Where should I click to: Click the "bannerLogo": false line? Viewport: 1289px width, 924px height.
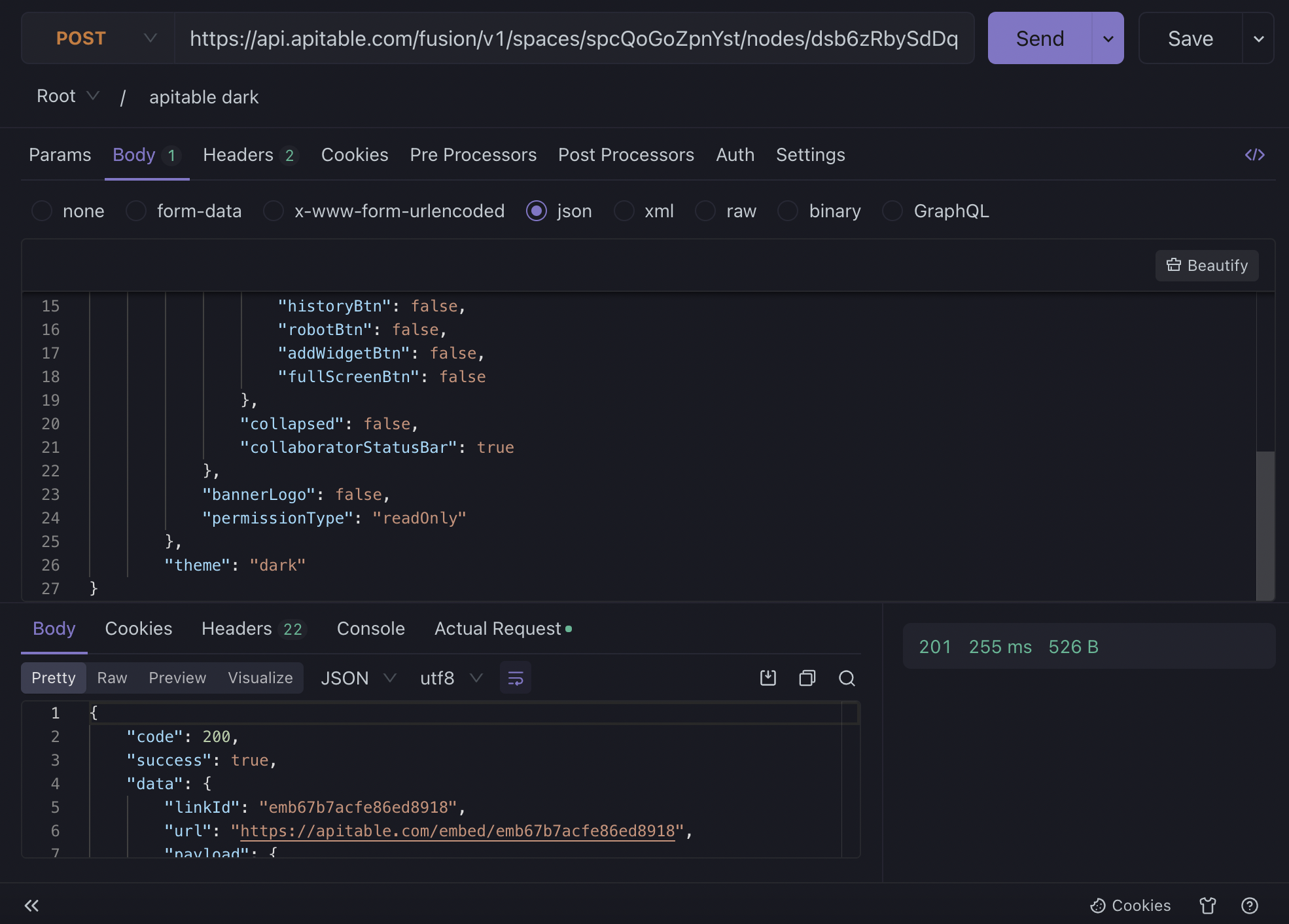296,495
